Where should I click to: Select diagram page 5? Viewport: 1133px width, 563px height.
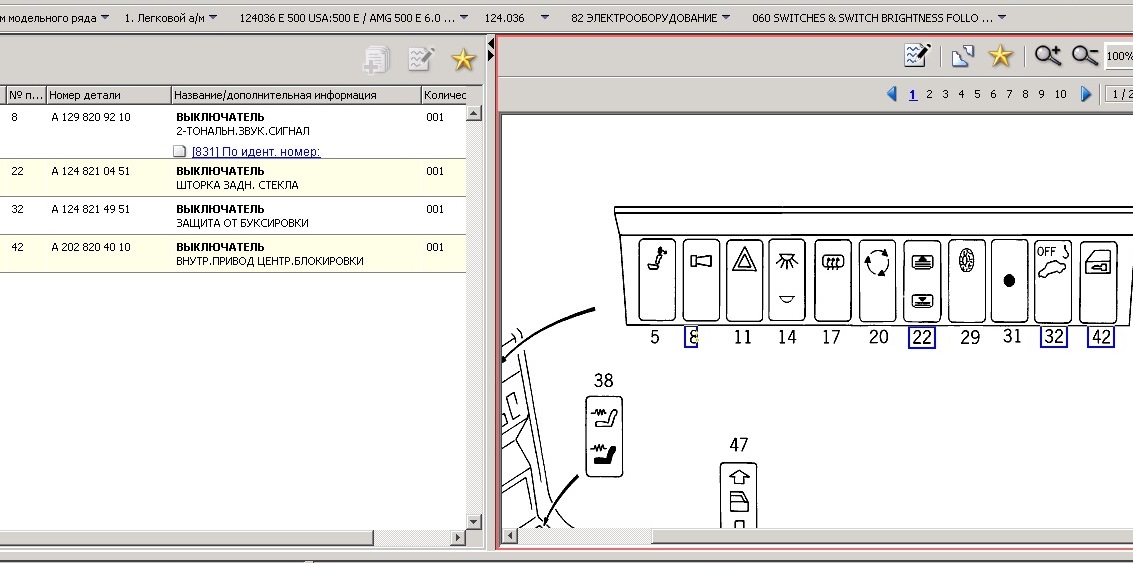point(977,94)
